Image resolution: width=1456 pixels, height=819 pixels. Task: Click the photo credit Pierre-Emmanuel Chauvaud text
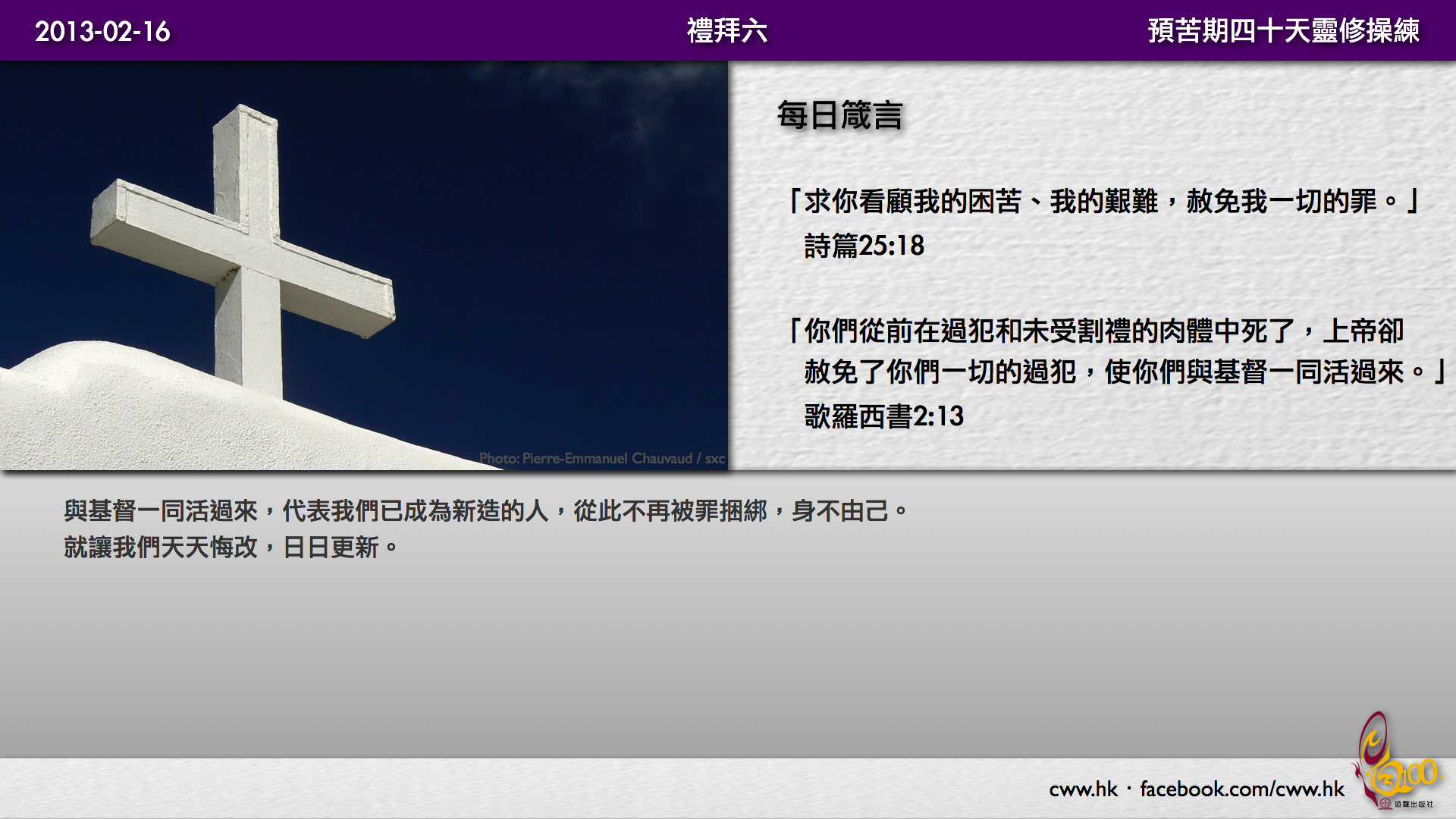[601, 458]
